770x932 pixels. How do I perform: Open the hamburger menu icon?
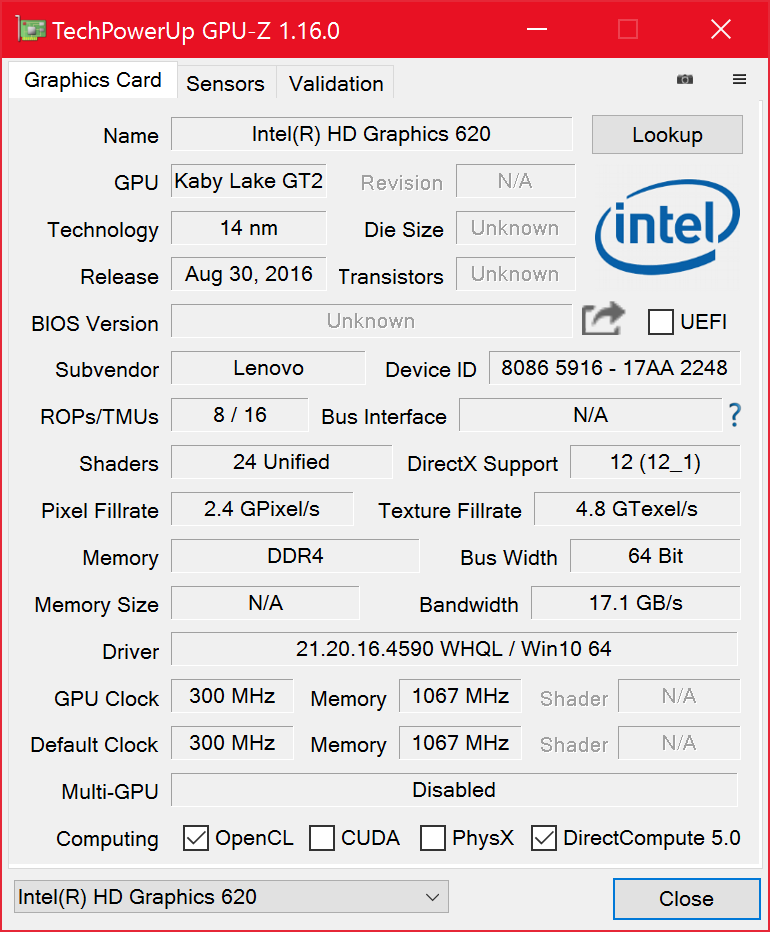click(x=740, y=80)
